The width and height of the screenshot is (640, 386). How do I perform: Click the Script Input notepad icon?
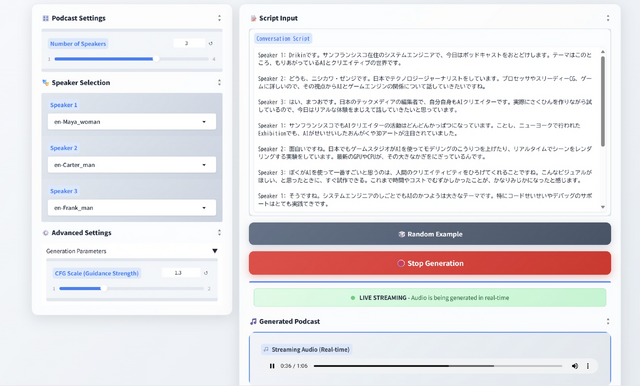253,18
